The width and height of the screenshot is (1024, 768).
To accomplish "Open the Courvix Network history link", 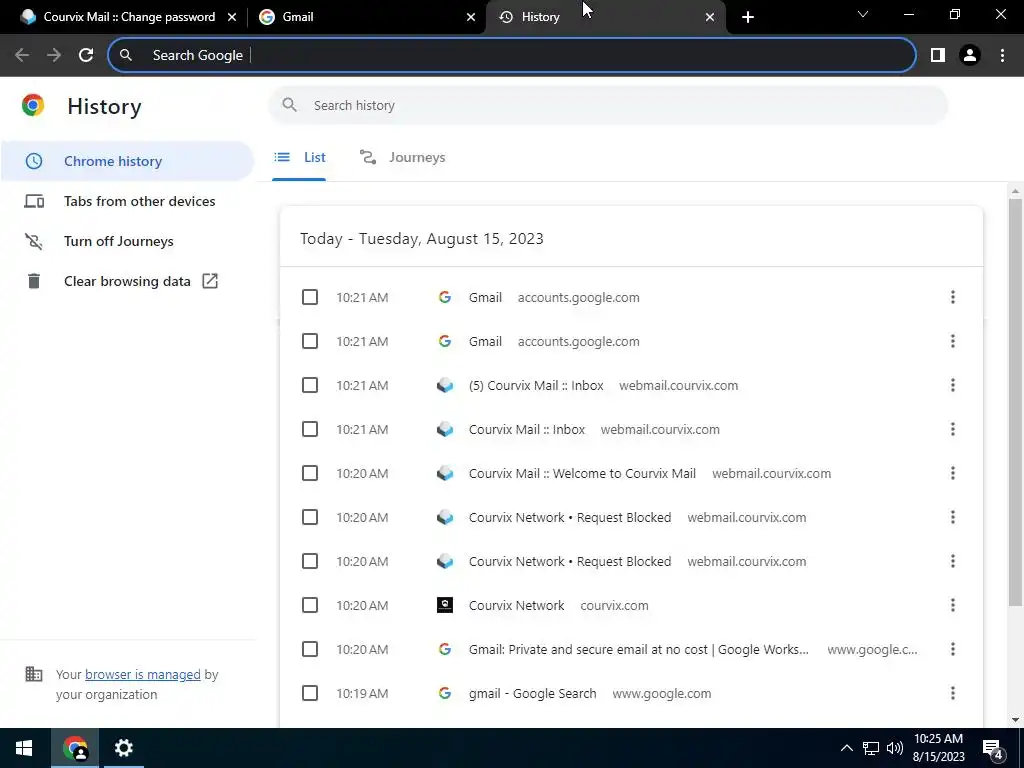I will point(517,605).
